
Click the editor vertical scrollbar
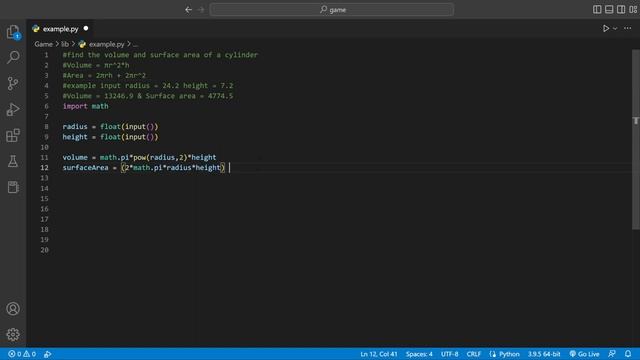point(636,139)
